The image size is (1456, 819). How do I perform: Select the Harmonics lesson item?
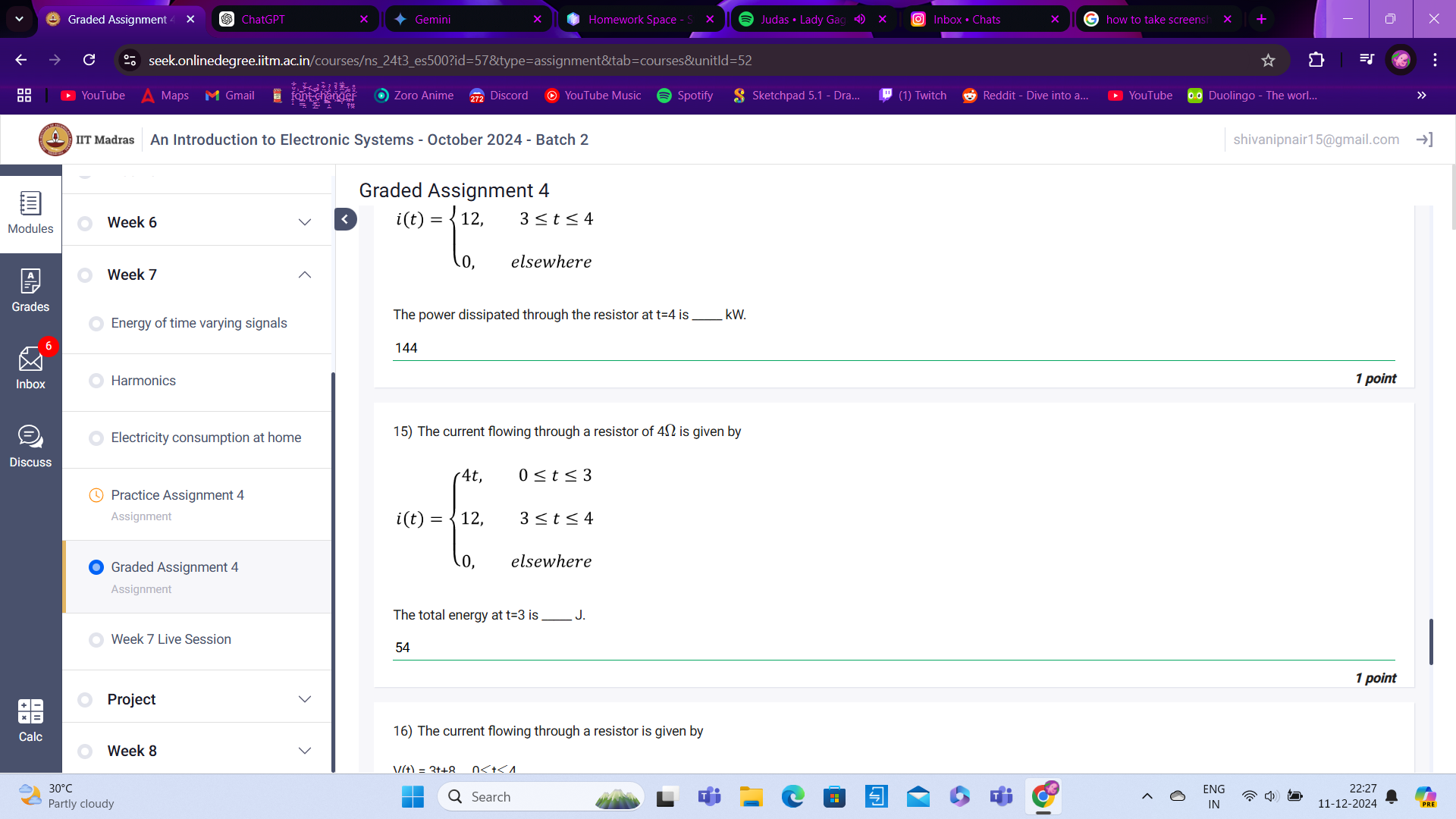[x=143, y=380]
